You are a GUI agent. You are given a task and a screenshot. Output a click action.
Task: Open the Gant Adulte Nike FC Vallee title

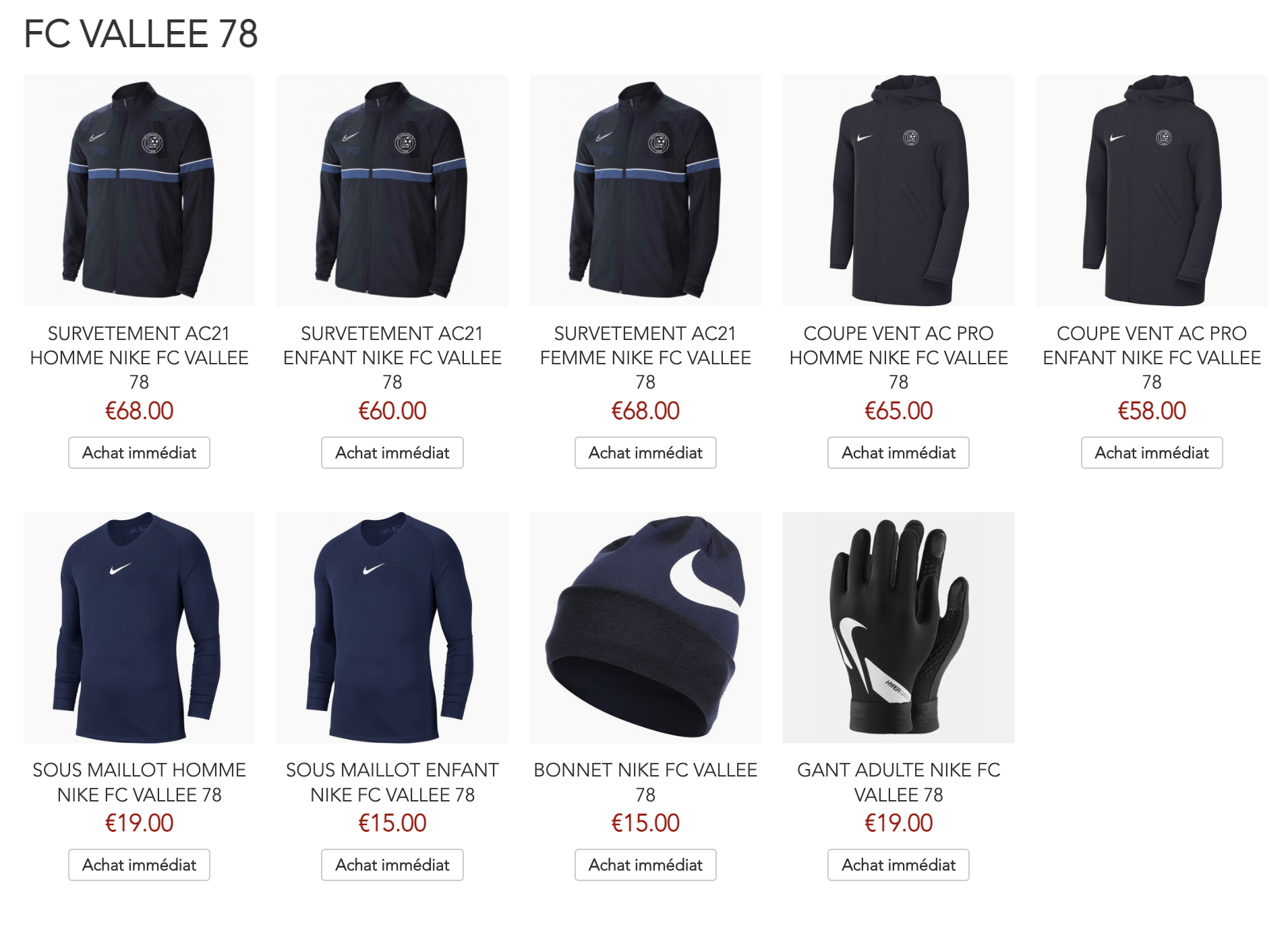pos(898,783)
